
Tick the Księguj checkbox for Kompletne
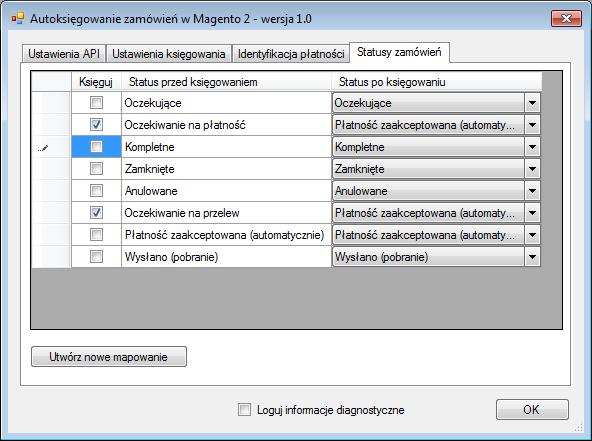tap(96, 146)
